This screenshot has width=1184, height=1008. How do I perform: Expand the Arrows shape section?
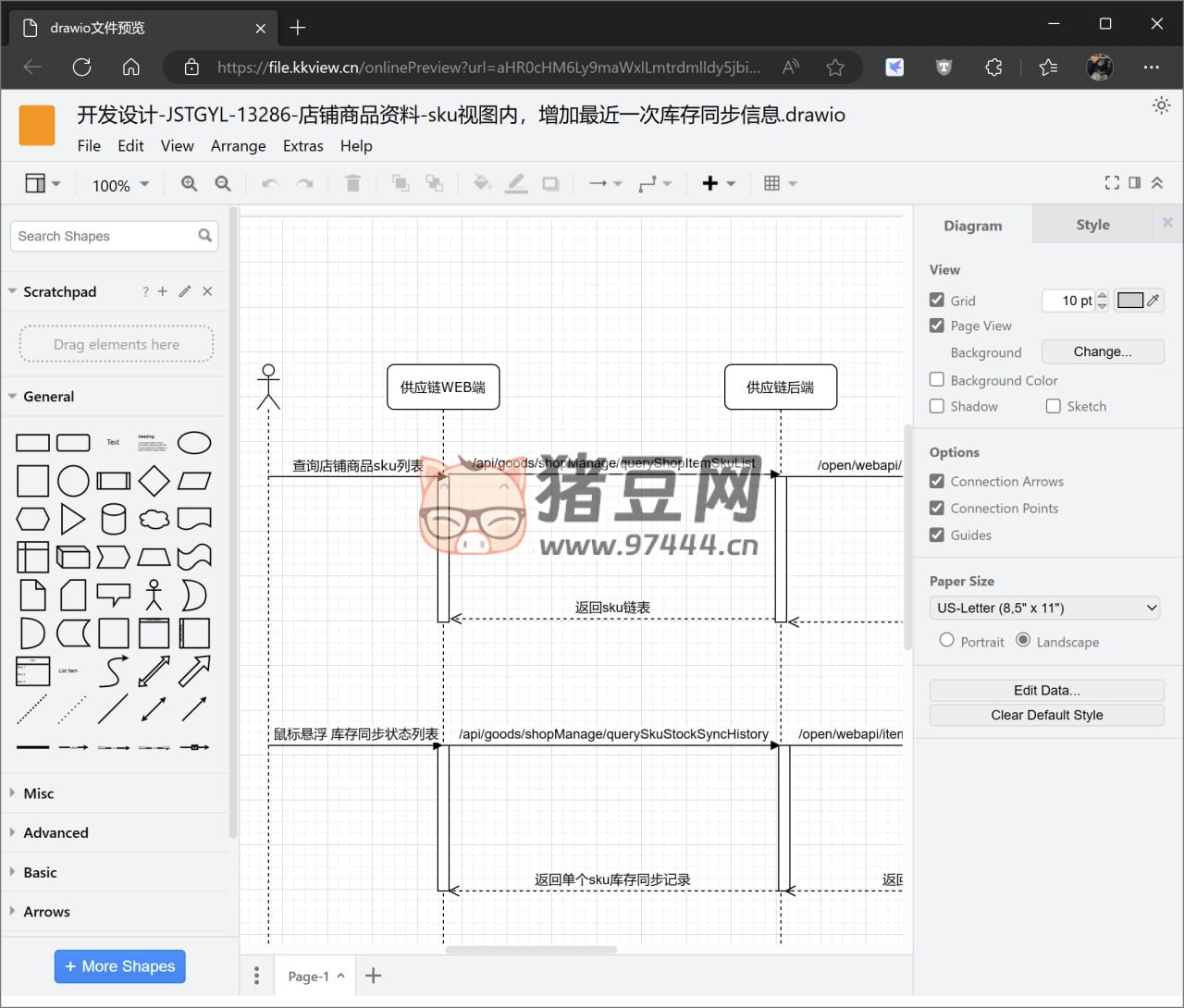click(x=45, y=911)
